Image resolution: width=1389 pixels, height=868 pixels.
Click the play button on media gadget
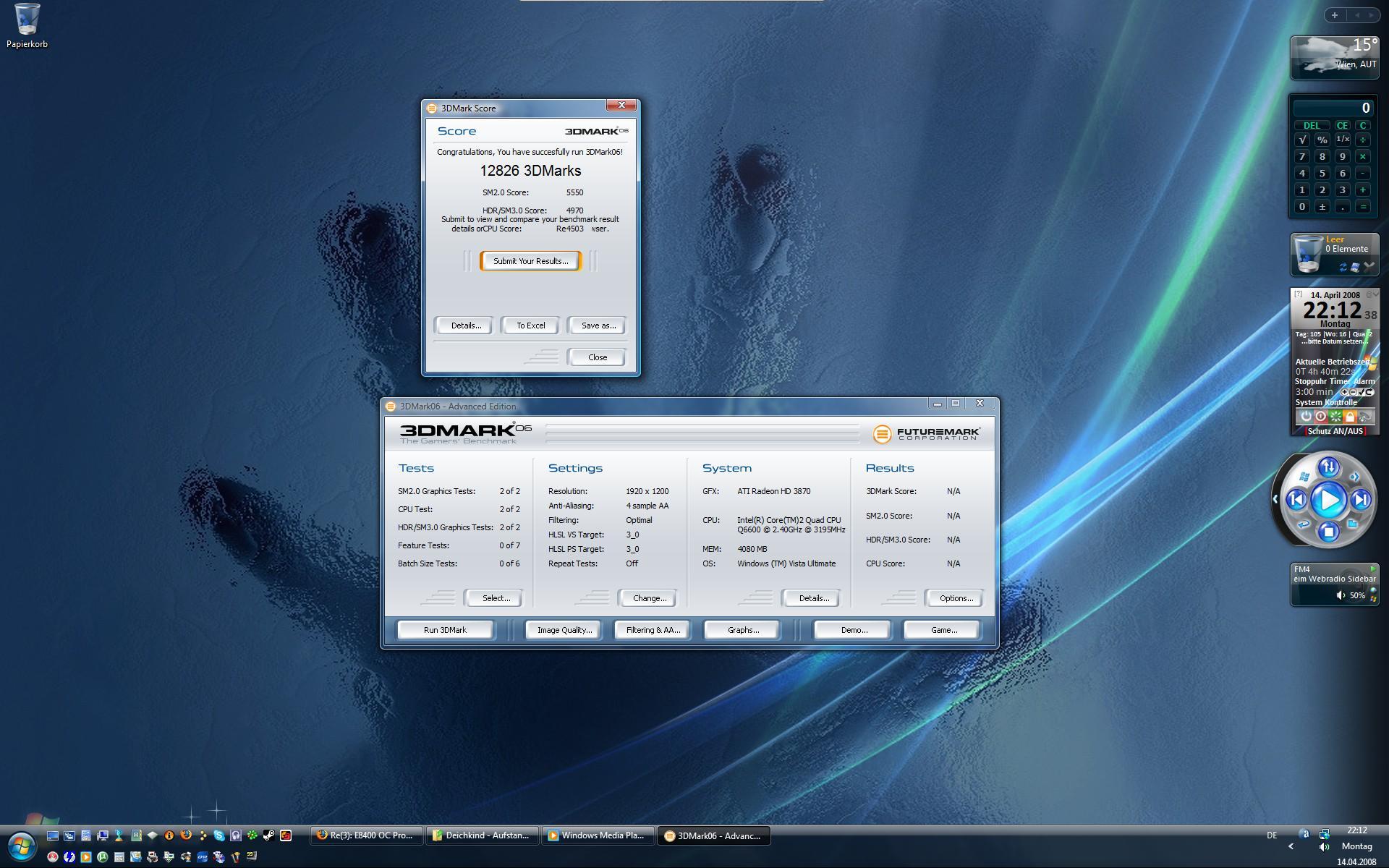(1328, 500)
